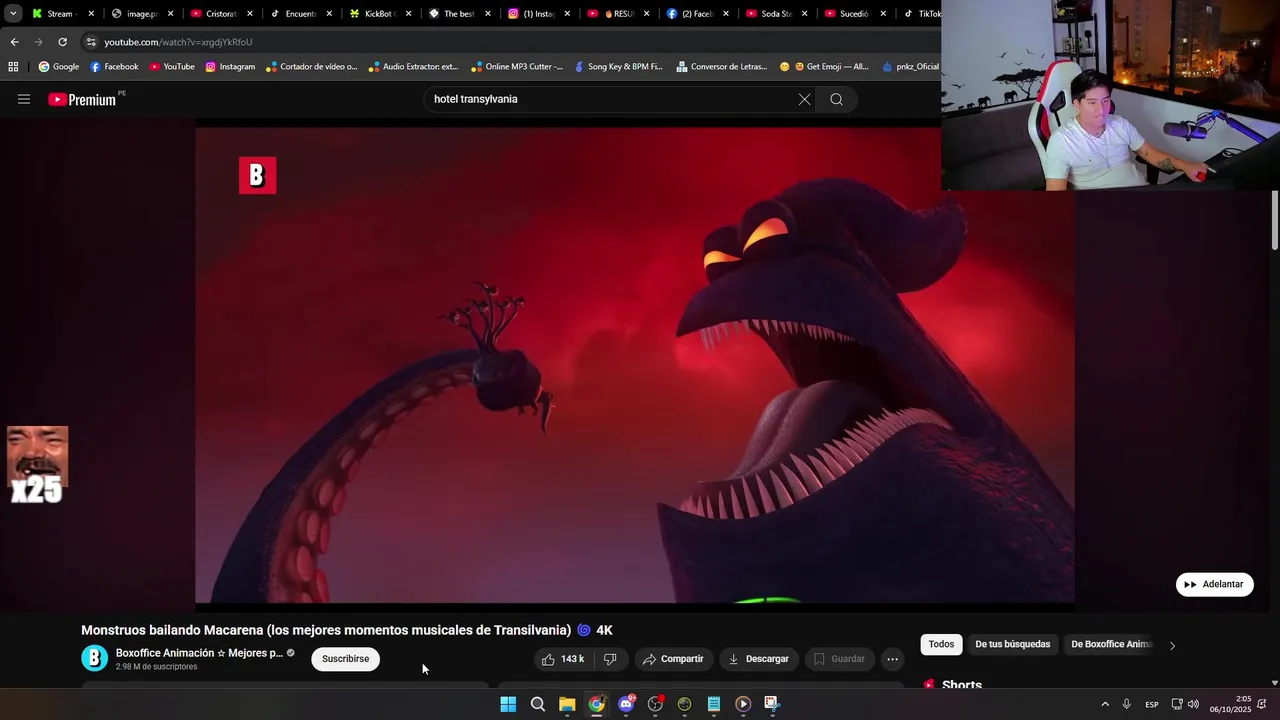Open the Conversor de Letras bookmark

(722, 67)
